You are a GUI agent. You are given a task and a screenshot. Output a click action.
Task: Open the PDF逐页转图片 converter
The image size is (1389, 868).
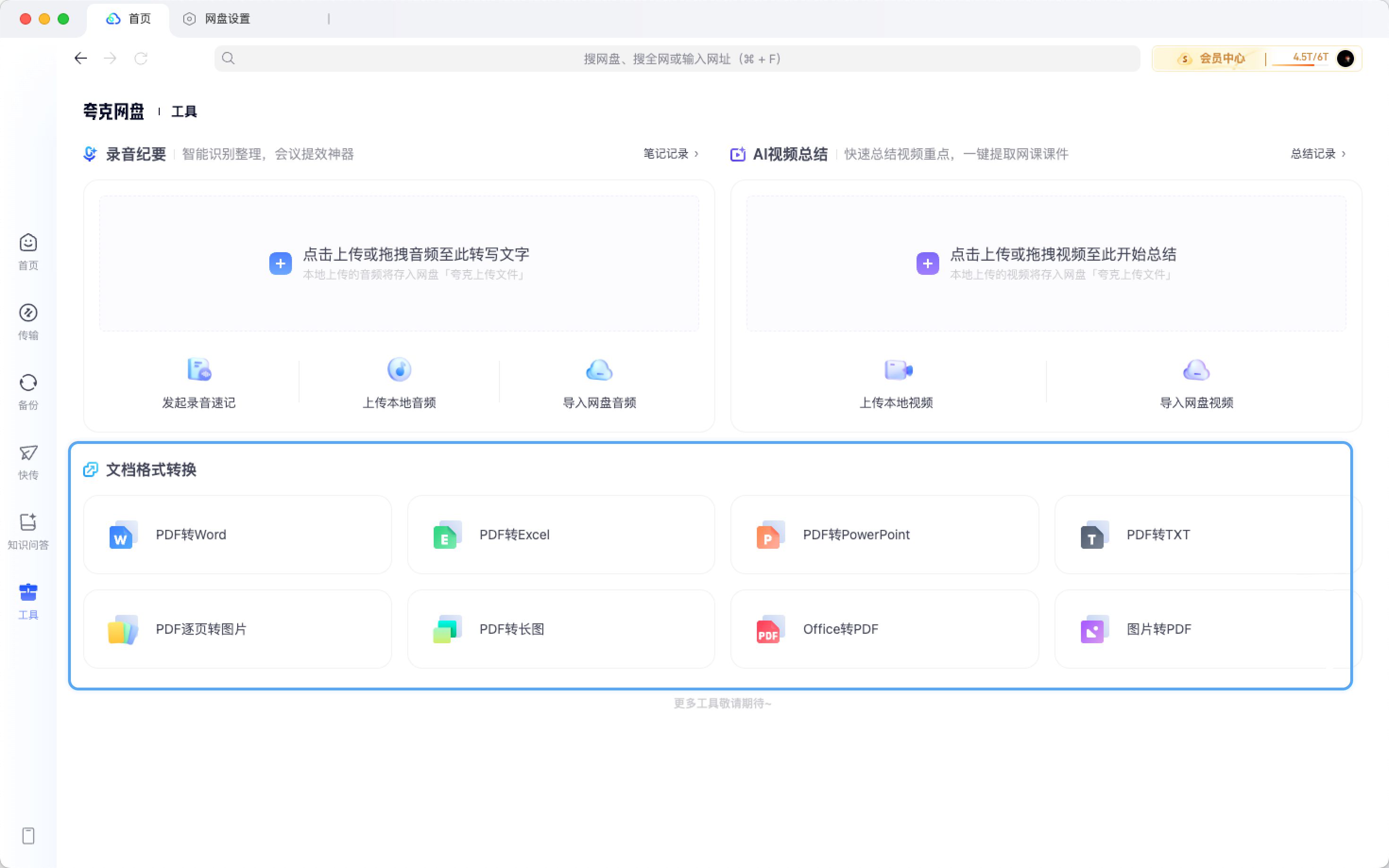coord(237,629)
